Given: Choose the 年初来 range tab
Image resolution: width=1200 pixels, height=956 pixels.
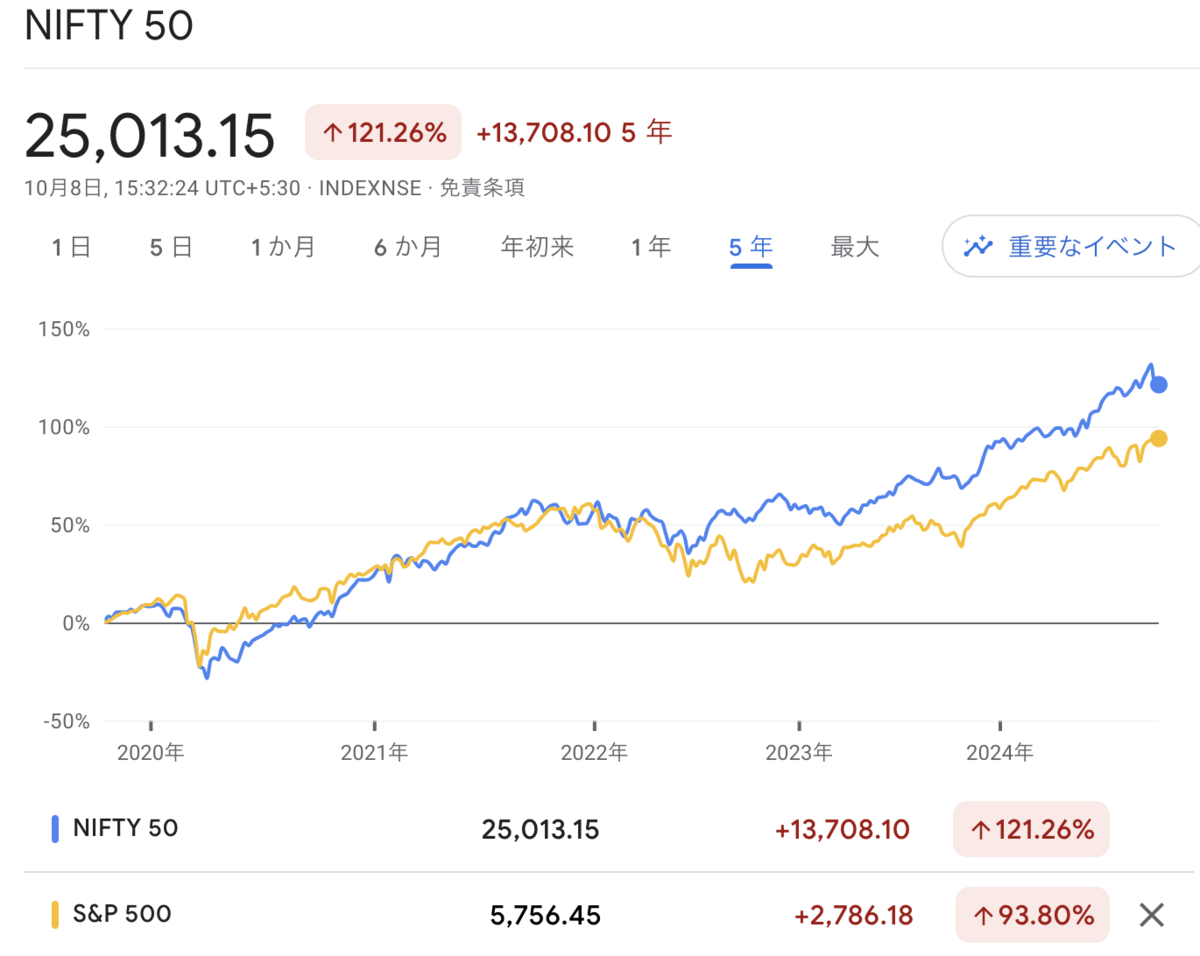Looking at the screenshot, I should tap(537, 247).
